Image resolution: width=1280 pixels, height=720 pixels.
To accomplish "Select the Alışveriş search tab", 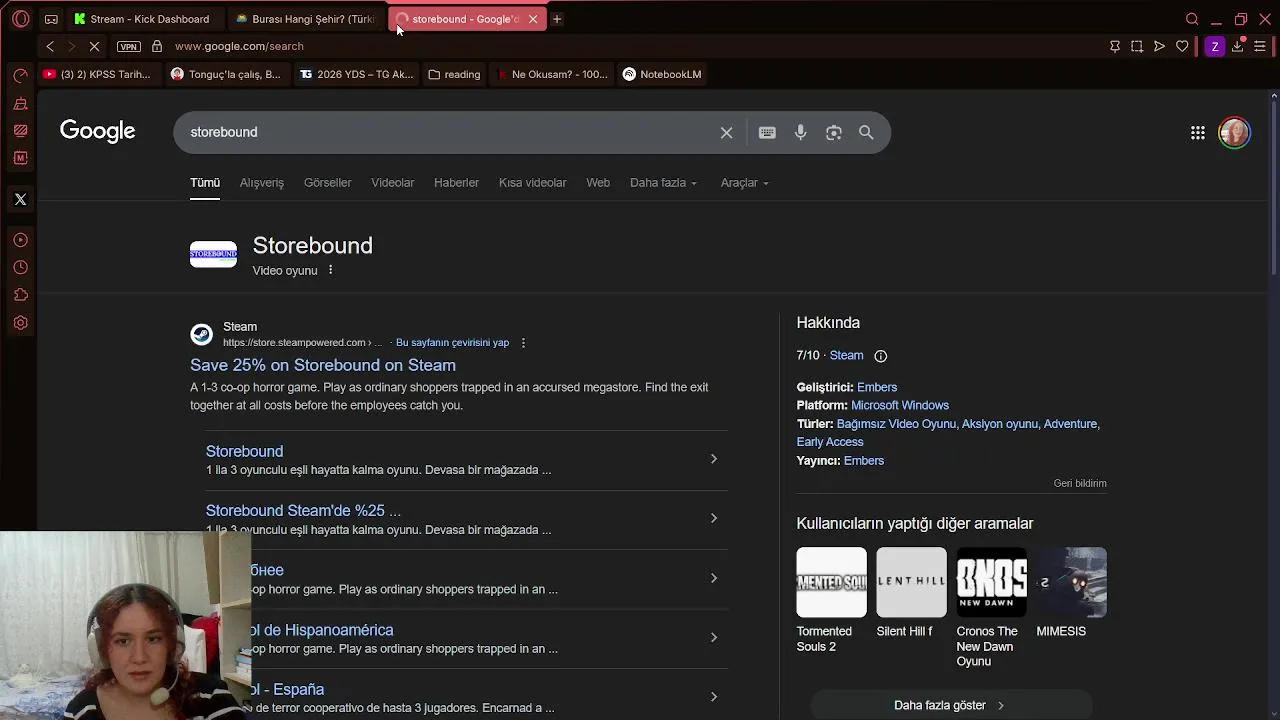I will coord(262,183).
